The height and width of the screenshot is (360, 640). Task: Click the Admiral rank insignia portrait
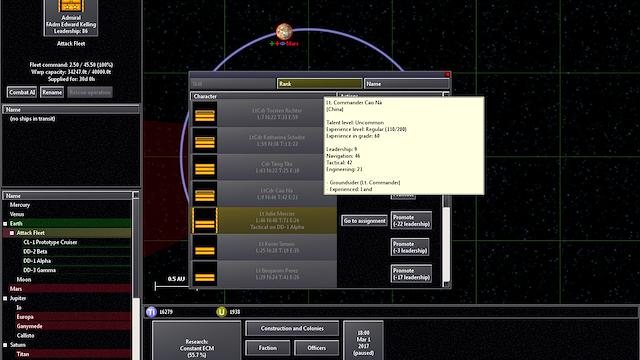click(71, 6)
